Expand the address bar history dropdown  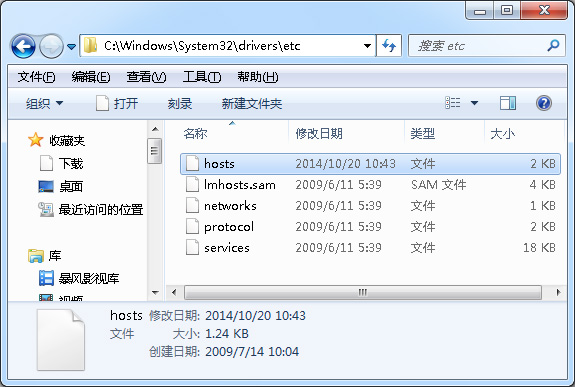click(x=367, y=46)
